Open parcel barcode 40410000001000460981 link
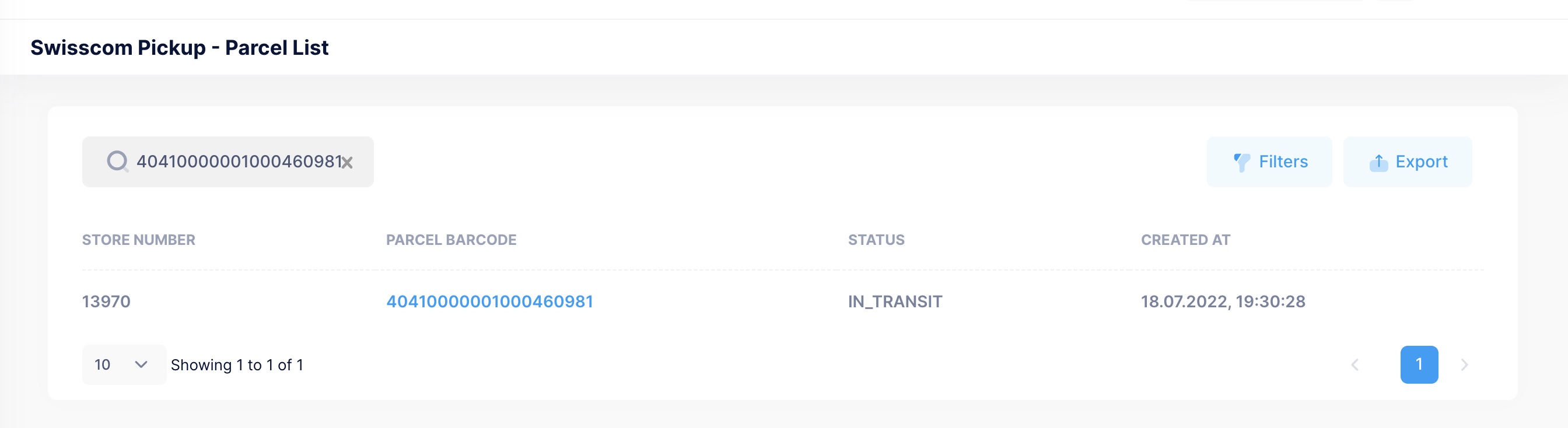 [489, 301]
